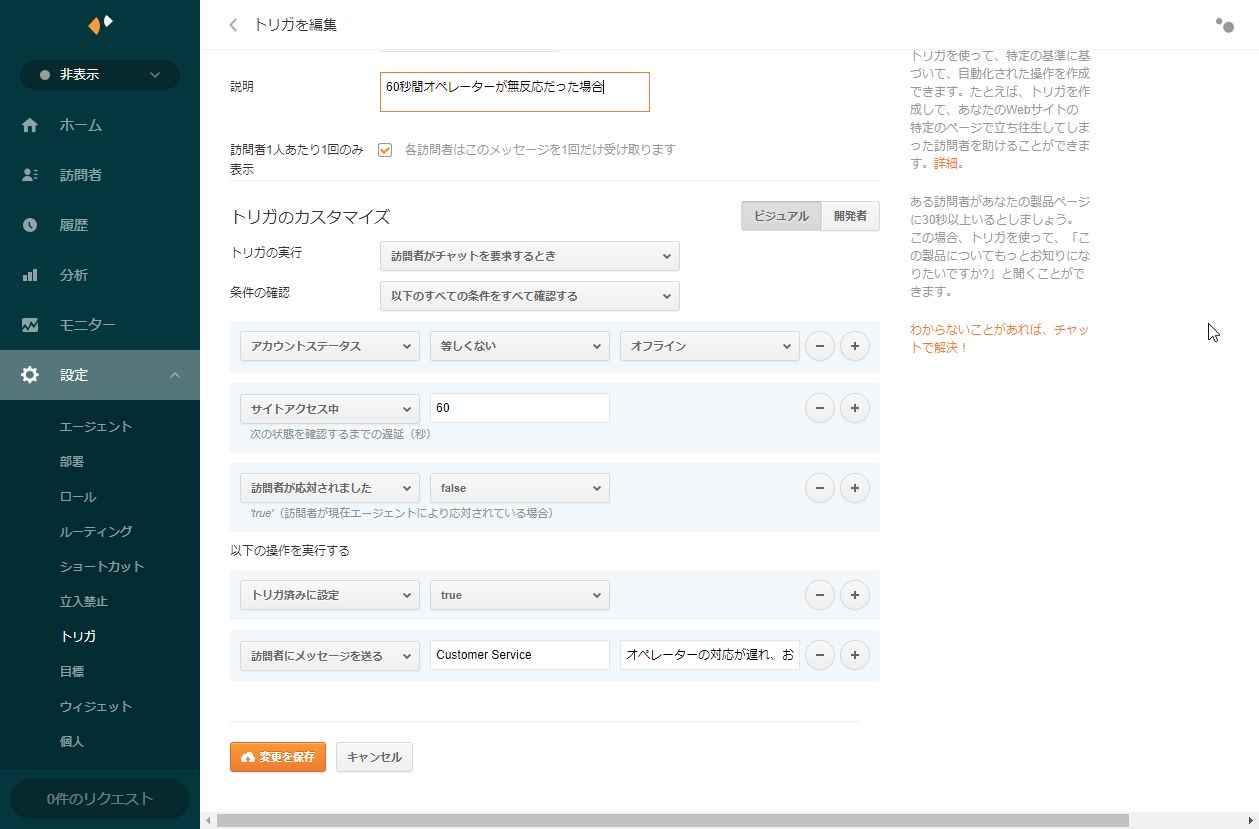Click the home icon in sidebar
The image size is (1259, 829).
tap(30, 125)
